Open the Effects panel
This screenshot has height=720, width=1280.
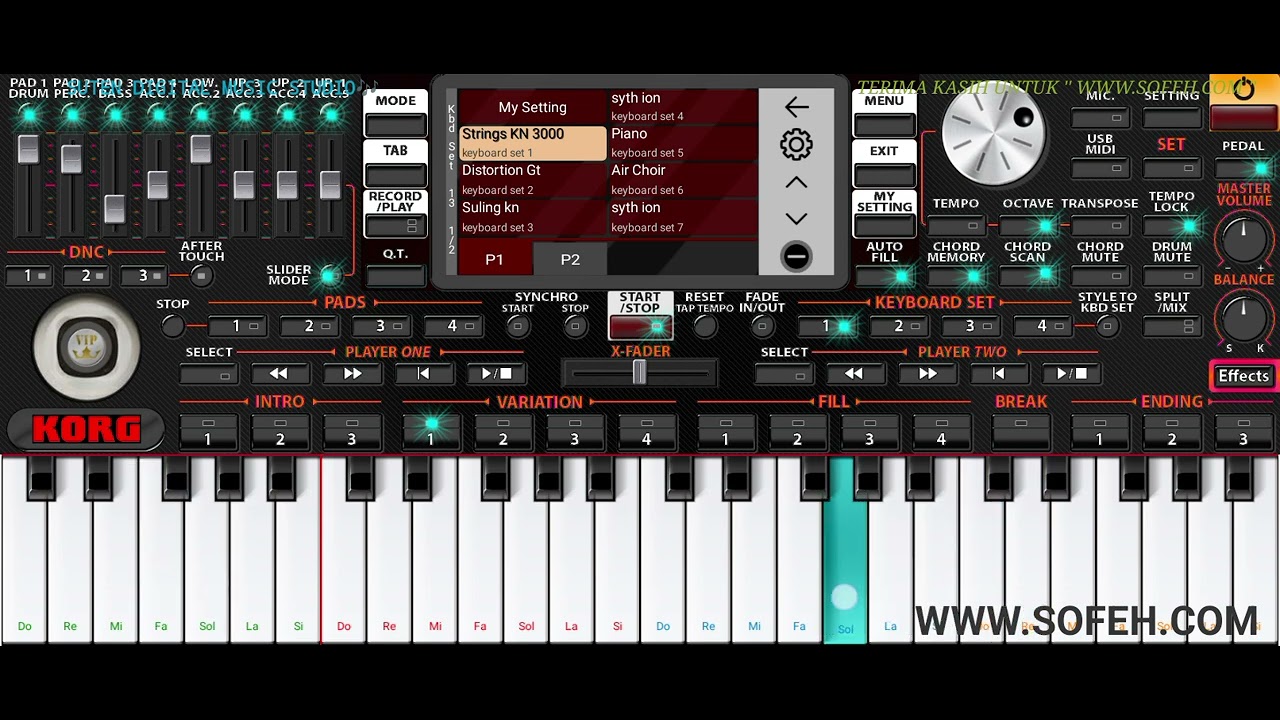(x=1243, y=376)
